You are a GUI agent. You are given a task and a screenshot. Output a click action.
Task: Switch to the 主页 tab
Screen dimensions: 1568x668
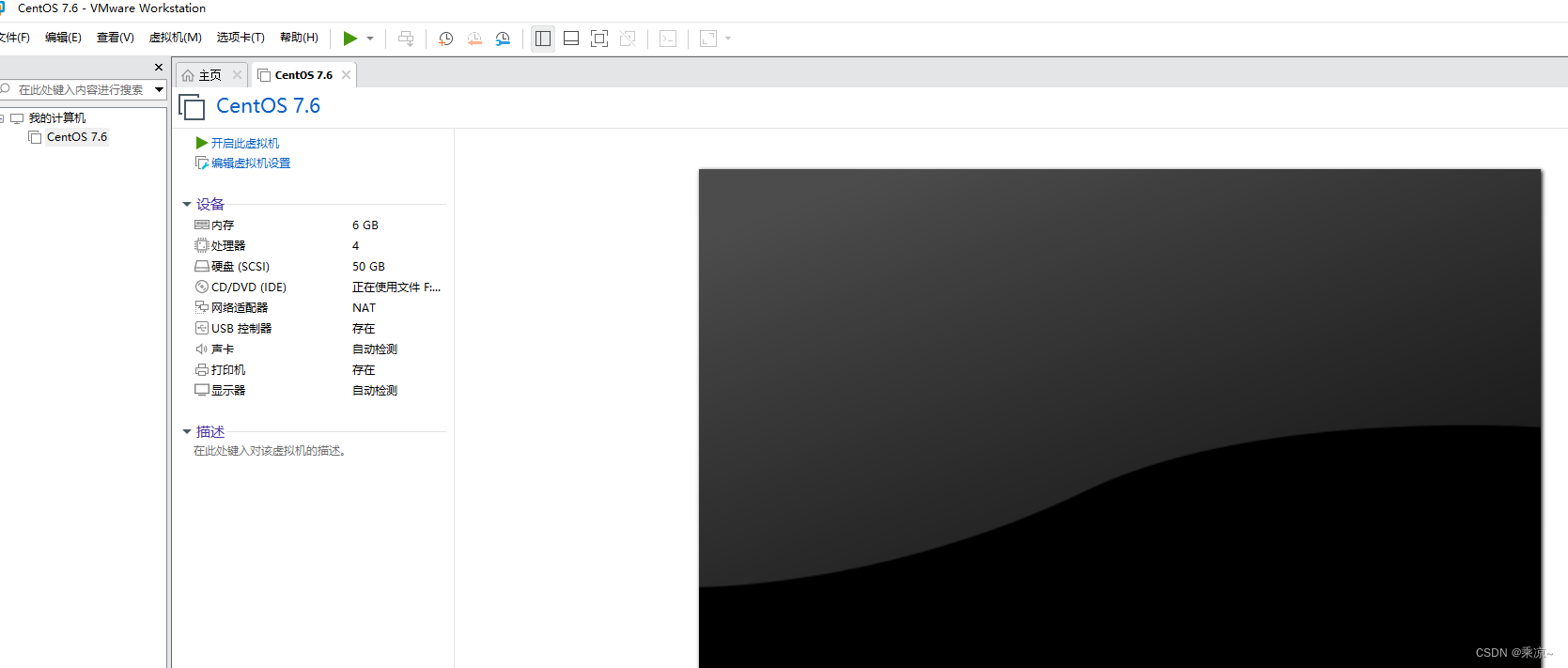tap(210, 75)
